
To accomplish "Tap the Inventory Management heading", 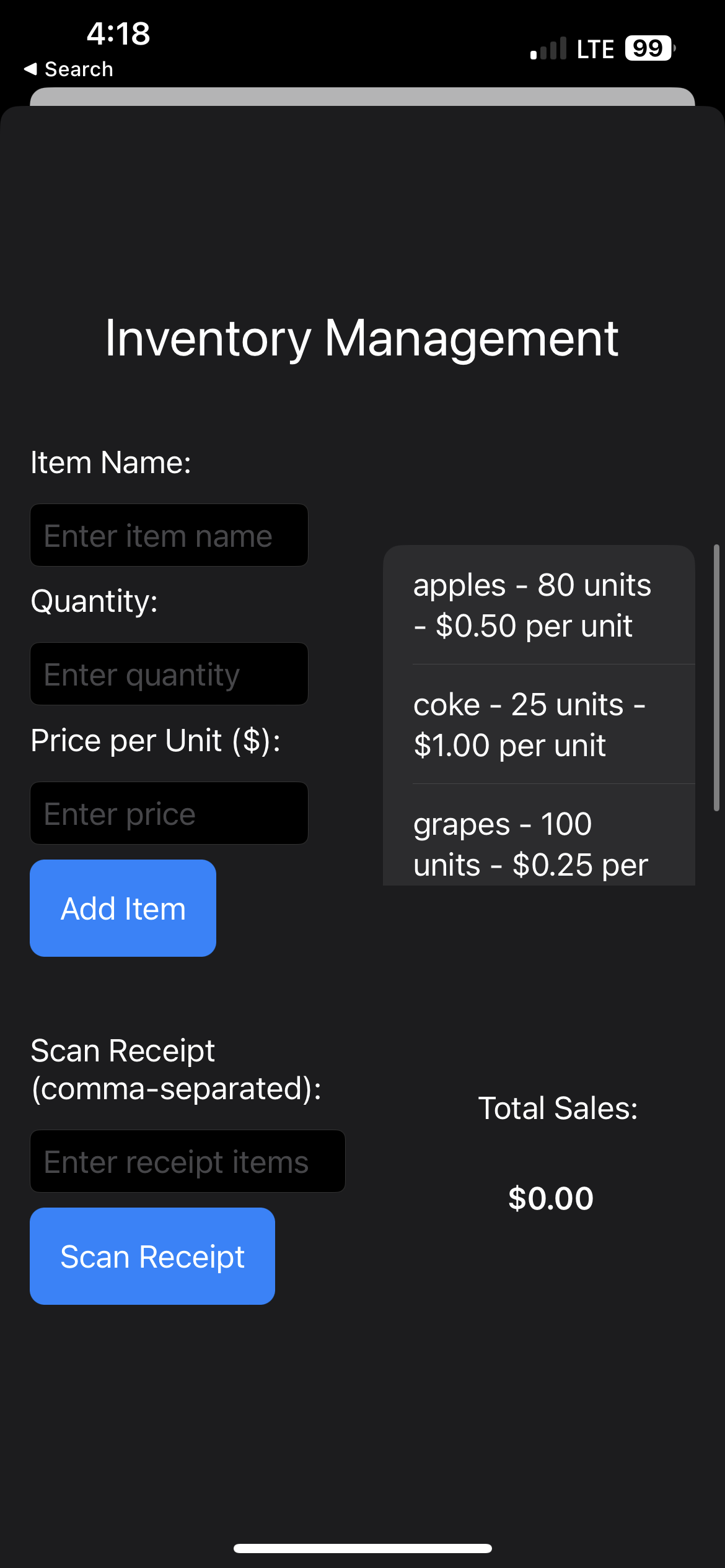I will [362, 338].
